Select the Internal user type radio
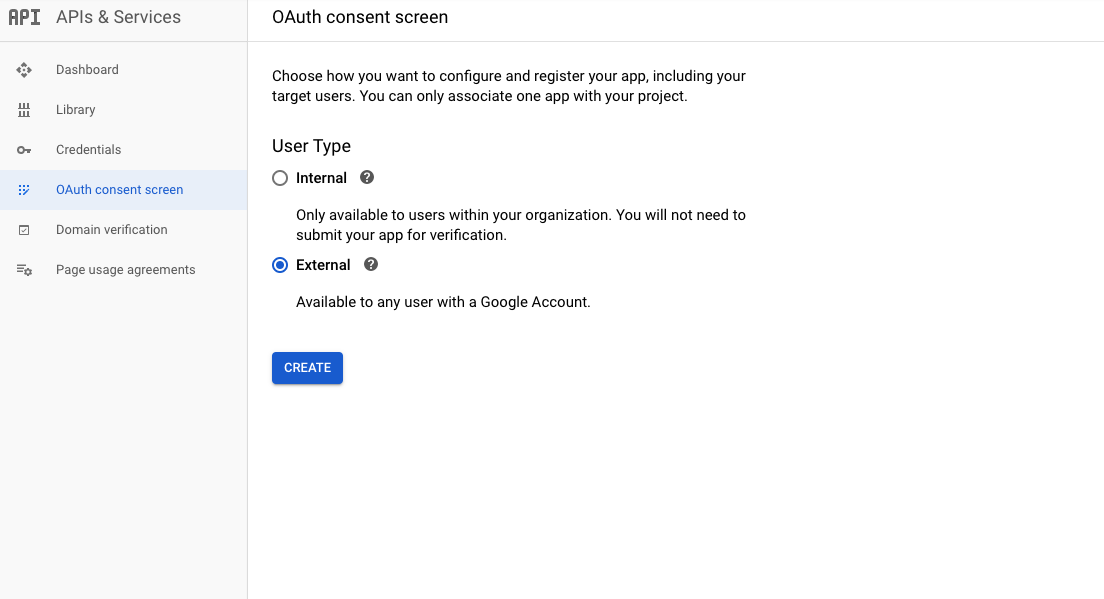This screenshot has width=1104, height=599. pyautogui.click(x=280, y=178)
